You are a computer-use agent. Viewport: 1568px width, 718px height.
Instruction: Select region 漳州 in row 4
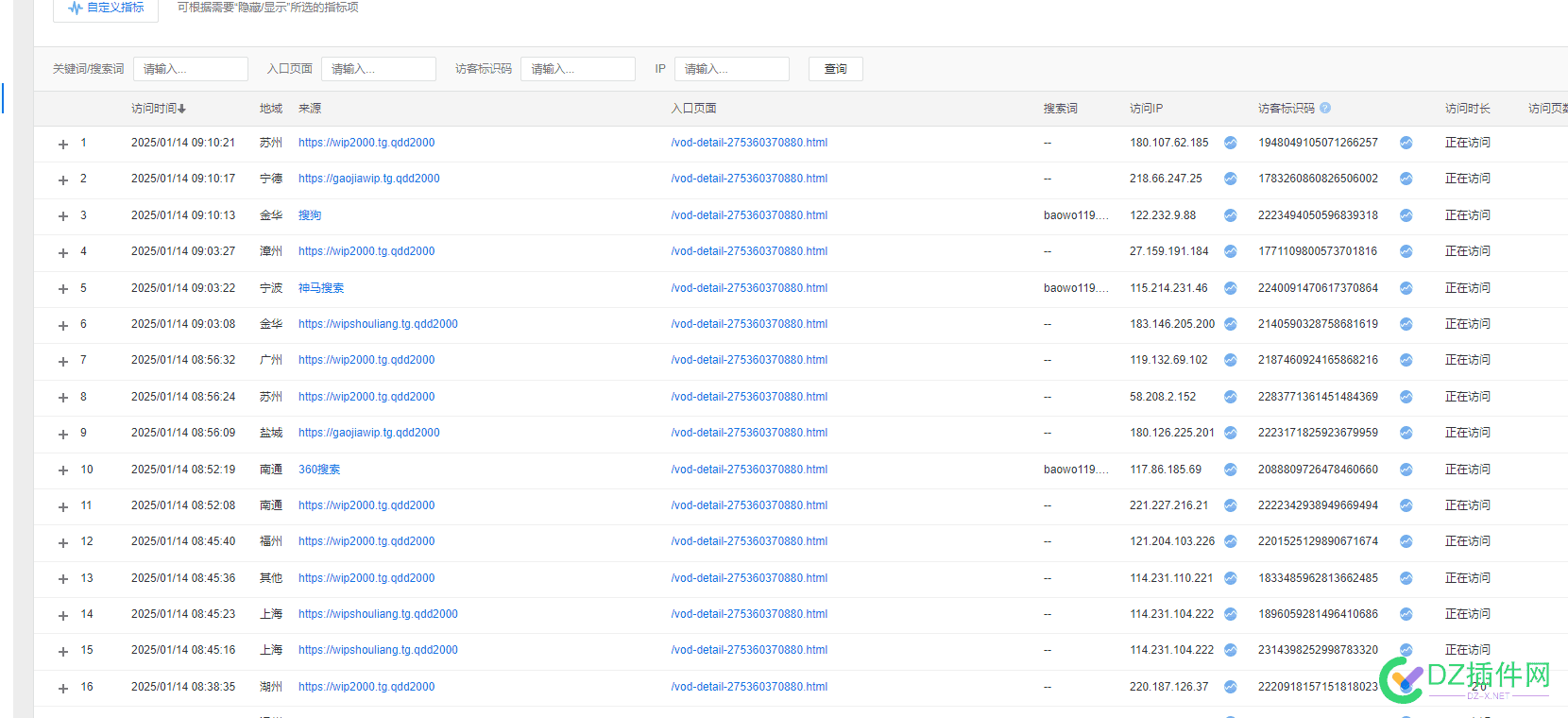pos(271,251)
